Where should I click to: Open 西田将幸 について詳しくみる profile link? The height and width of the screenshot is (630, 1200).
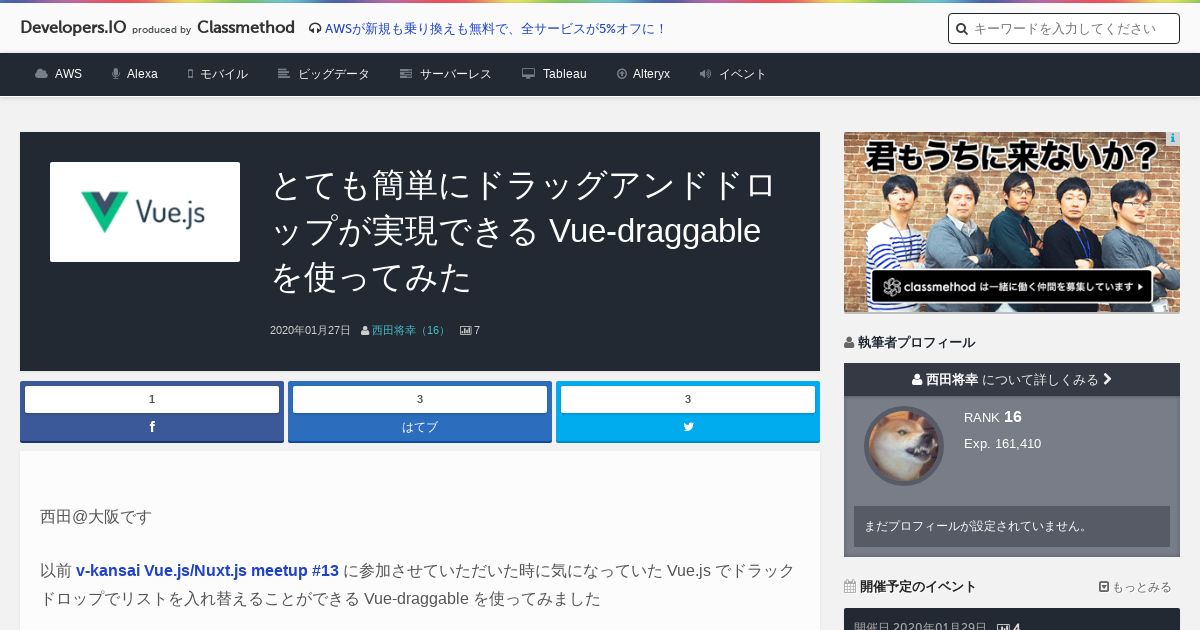(1012, 379)
